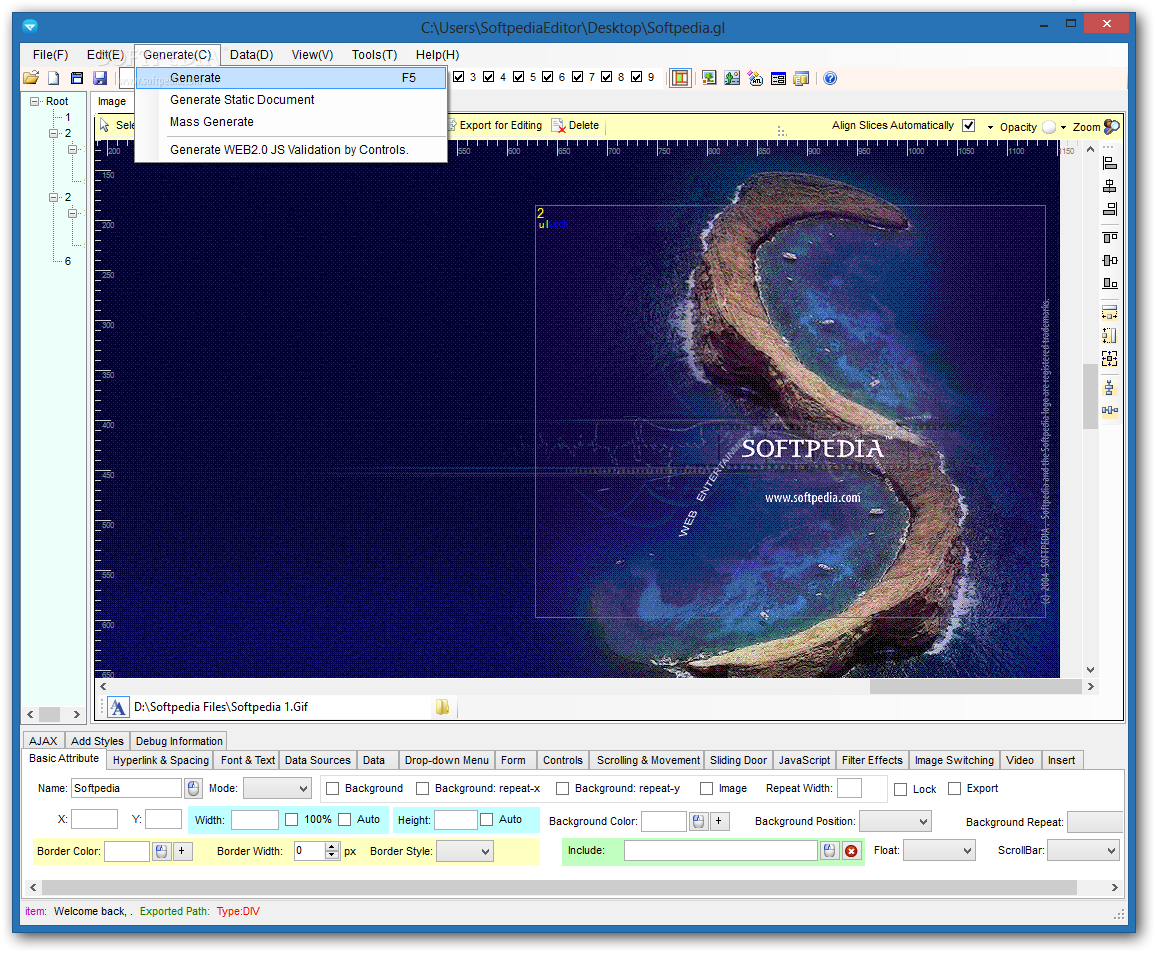Image resolution: width=1156 pixels, height=953 pixels.
Task: Click plus button beside Border Color
Action: click(182, 851)
